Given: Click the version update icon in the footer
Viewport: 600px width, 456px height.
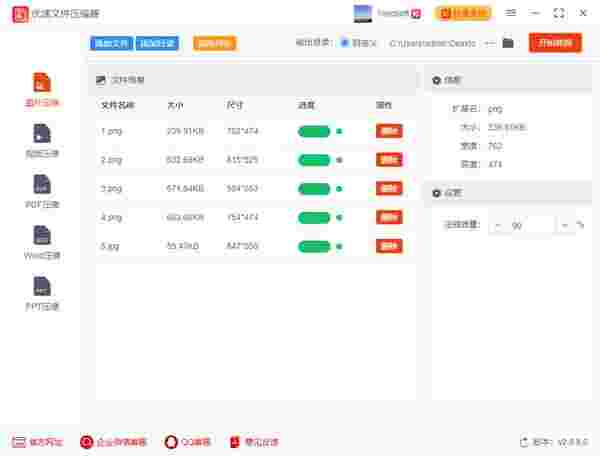Looking at the screenshot, I should (524, 442).
